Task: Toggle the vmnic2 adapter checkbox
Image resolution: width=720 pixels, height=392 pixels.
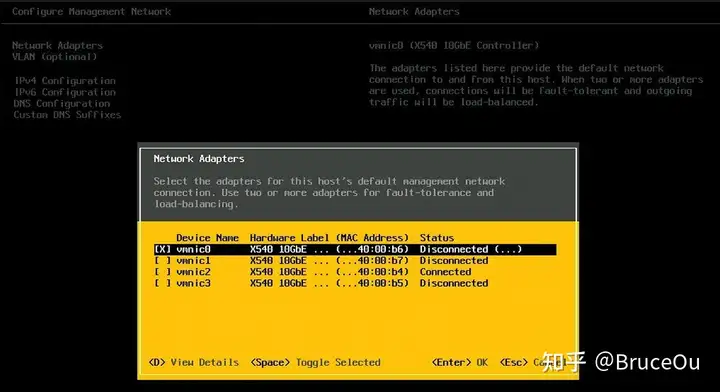Action: 163,272
